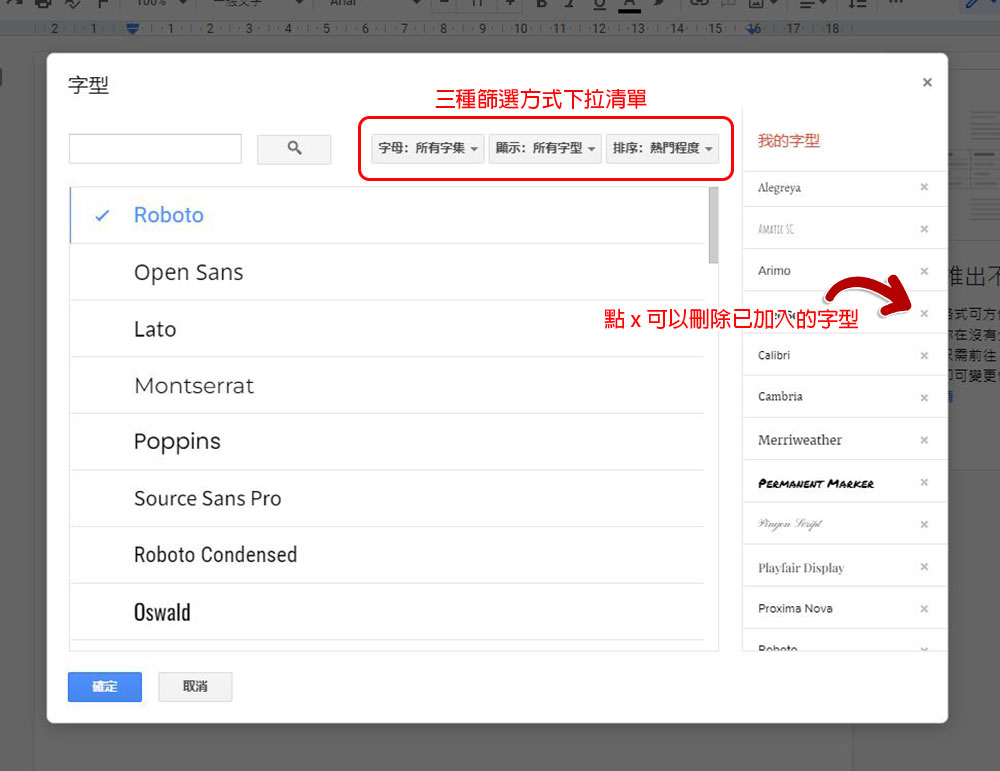This screenshot has height=771, width=1000.
Task: Deselect the checked Roboto font
Action: click(x=386, y=215)
